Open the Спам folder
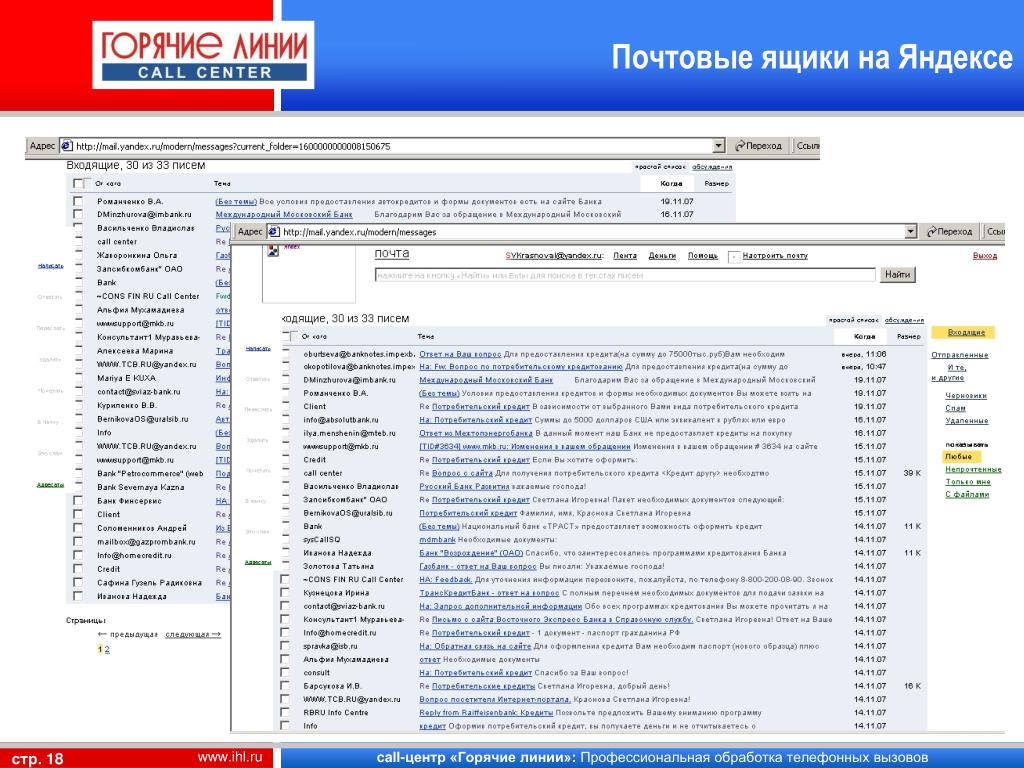The width and height of the screenshot is (1024, 768). tap(955, 408)
